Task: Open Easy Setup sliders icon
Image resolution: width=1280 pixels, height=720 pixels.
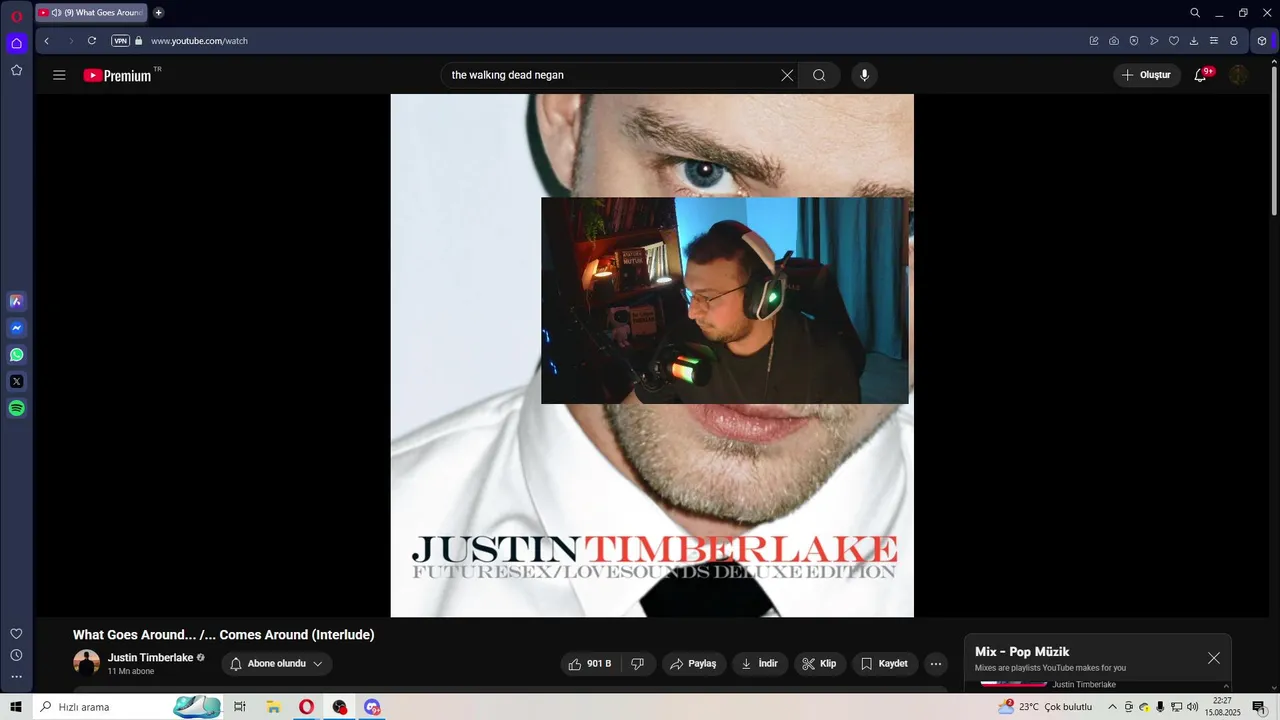Action: pos(1214,41)
